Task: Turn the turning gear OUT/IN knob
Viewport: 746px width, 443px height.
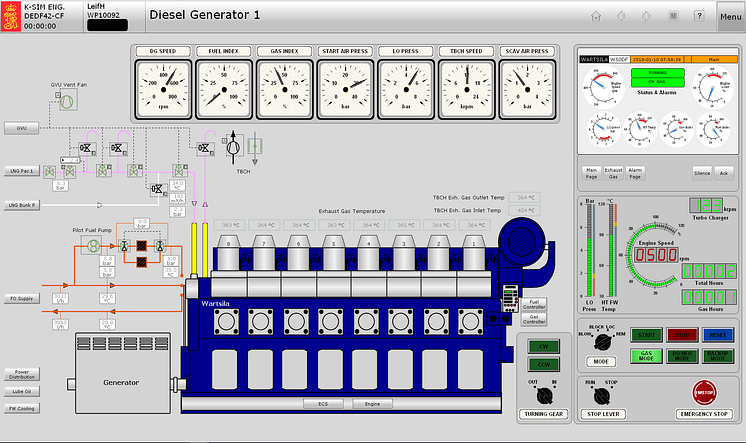Action: coord(544,395)
